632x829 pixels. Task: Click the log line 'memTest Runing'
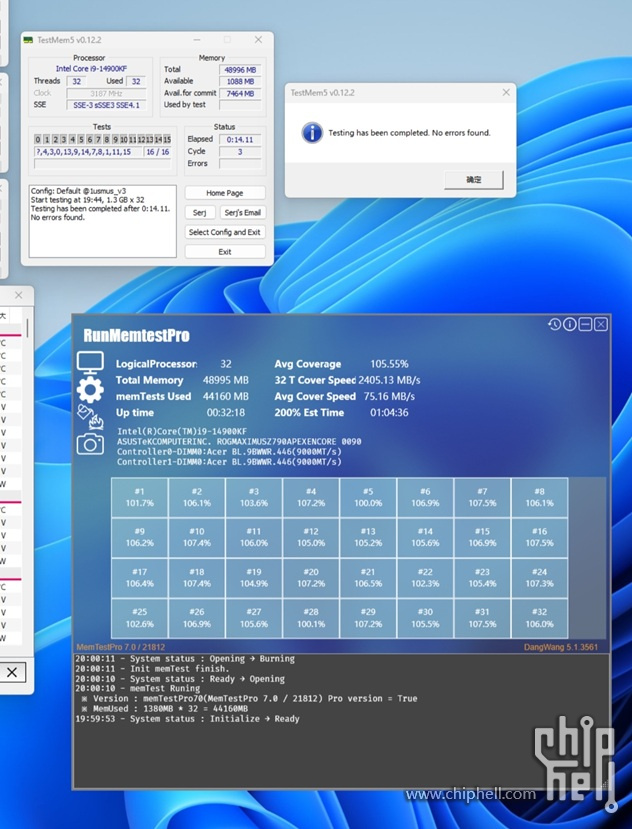(x=138, y=688)
